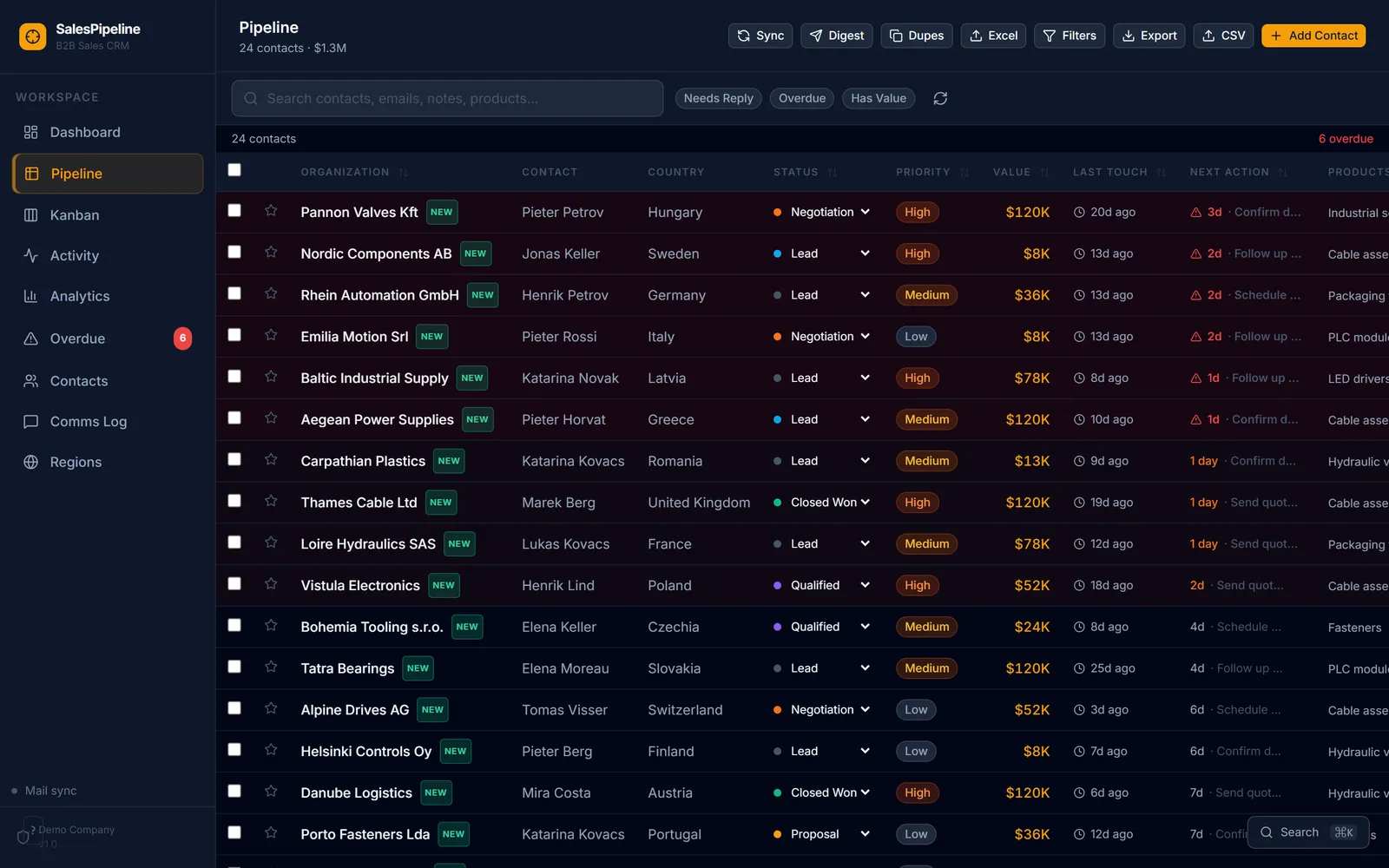
Task: Star the Danube Logistics row
Action: click(x=271, y=792)
